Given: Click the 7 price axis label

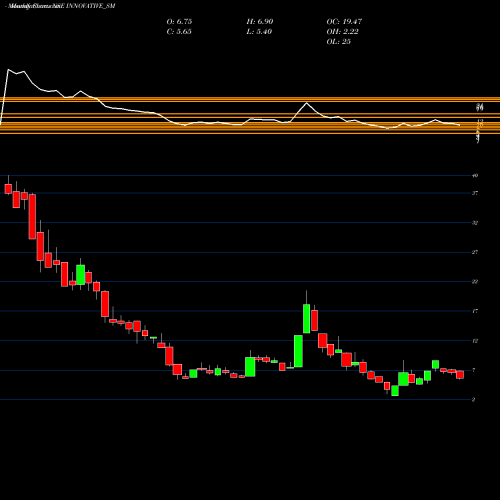Looking at the screenshot, I should [x=474, y=370].
